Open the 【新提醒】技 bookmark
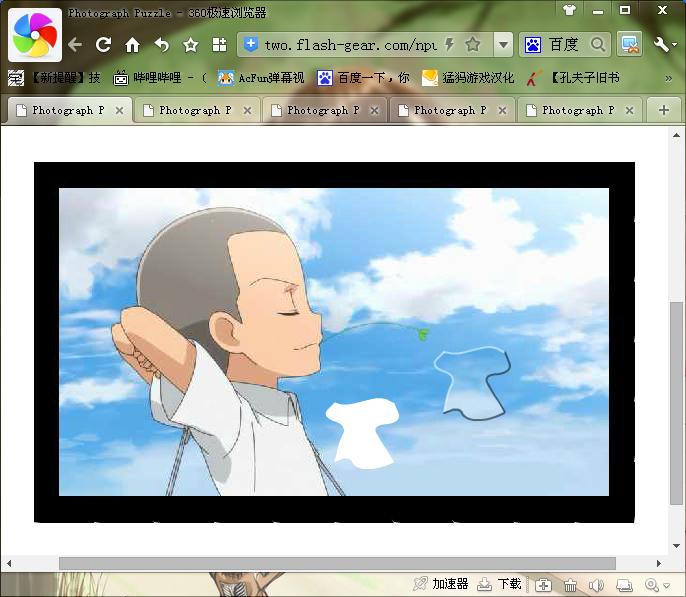Image resolution: width=686 pixels, height=597 pixels. click(x=54, y=78)
